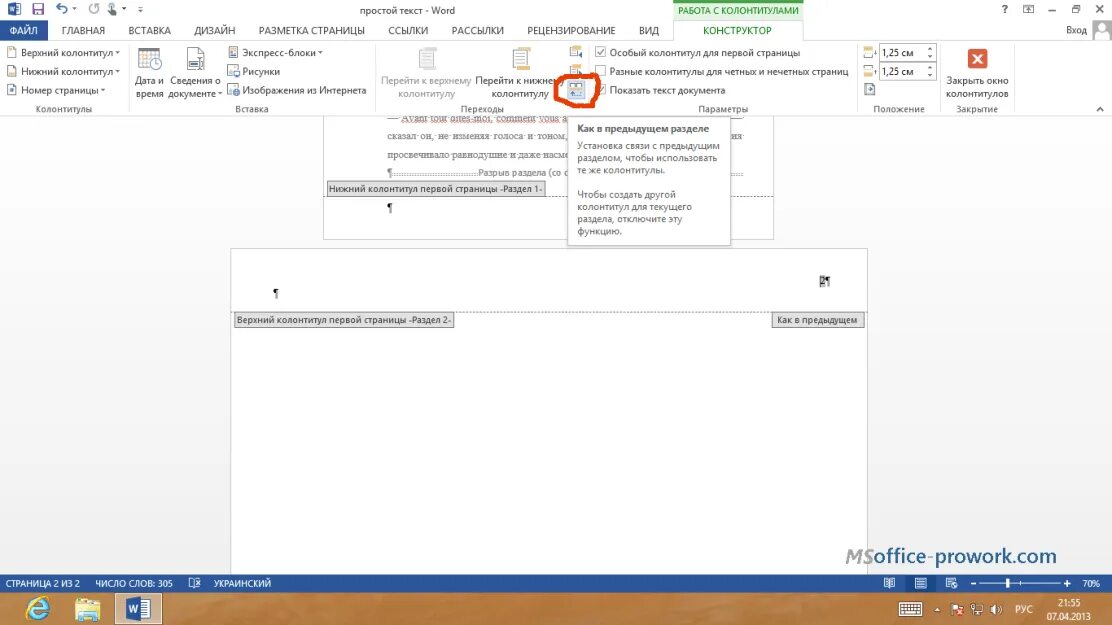Click УКРАИНСКИЙ language indicator

pos(242,583)
